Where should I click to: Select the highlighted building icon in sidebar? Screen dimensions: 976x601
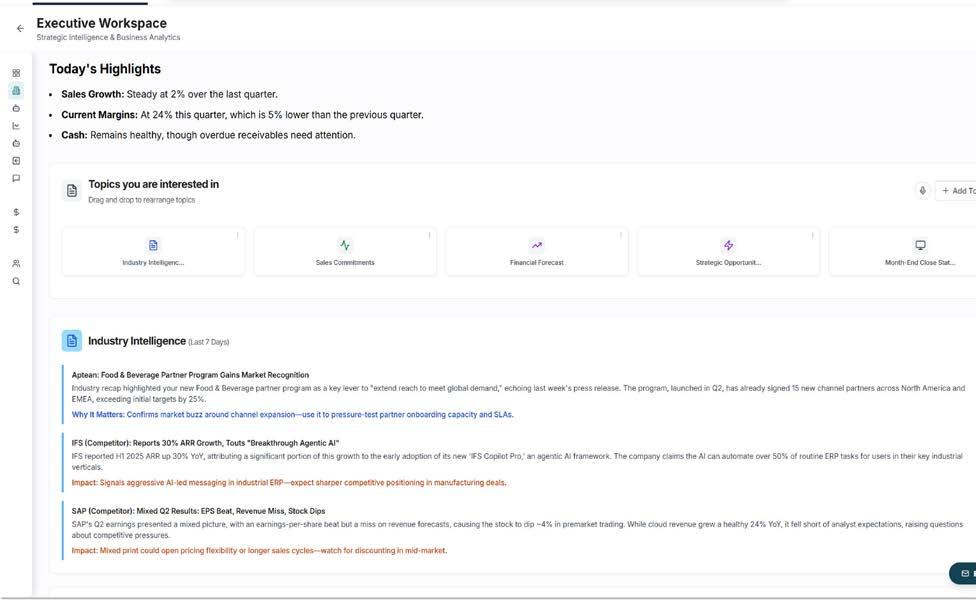click(16, 91)
